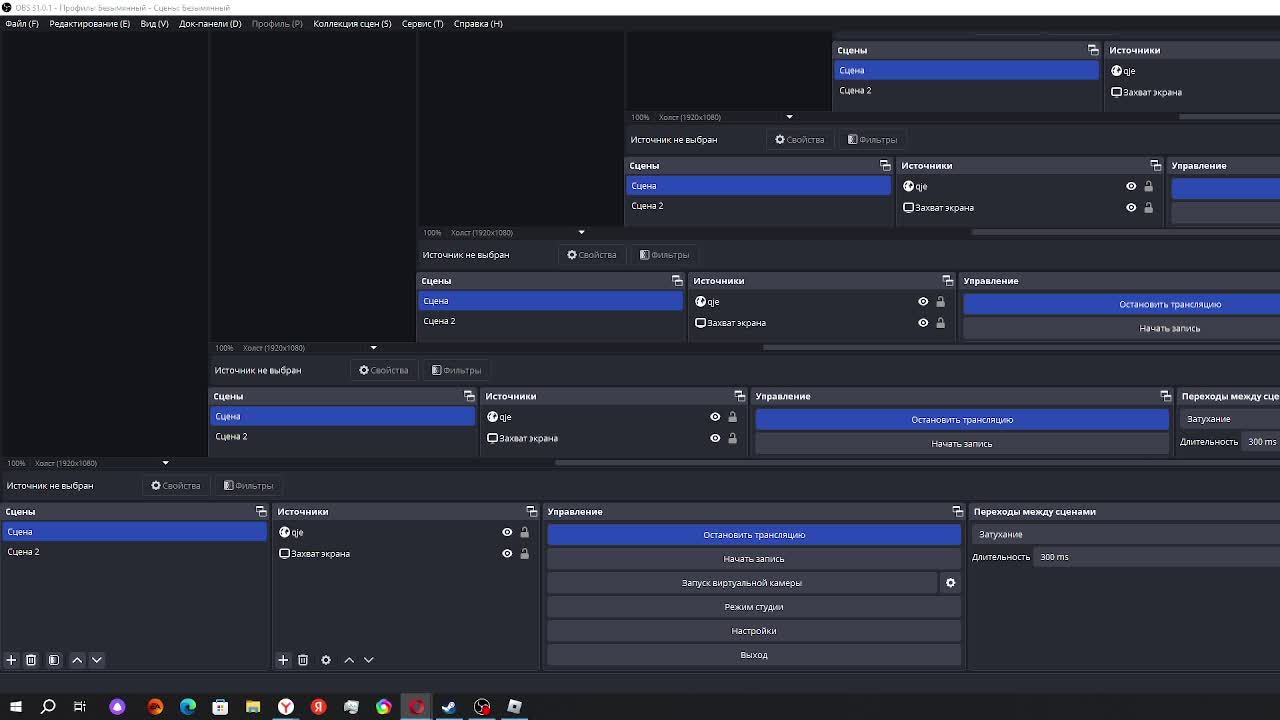Viewport: 1280px width, 720px height.
Task: Open source properties gear in Sources toolbar
Action: (x=326, y=660)
